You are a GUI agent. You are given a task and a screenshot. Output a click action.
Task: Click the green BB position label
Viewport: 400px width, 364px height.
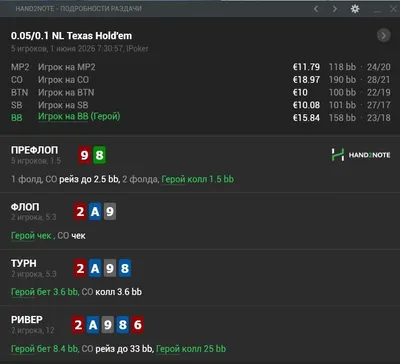(17, 118)
